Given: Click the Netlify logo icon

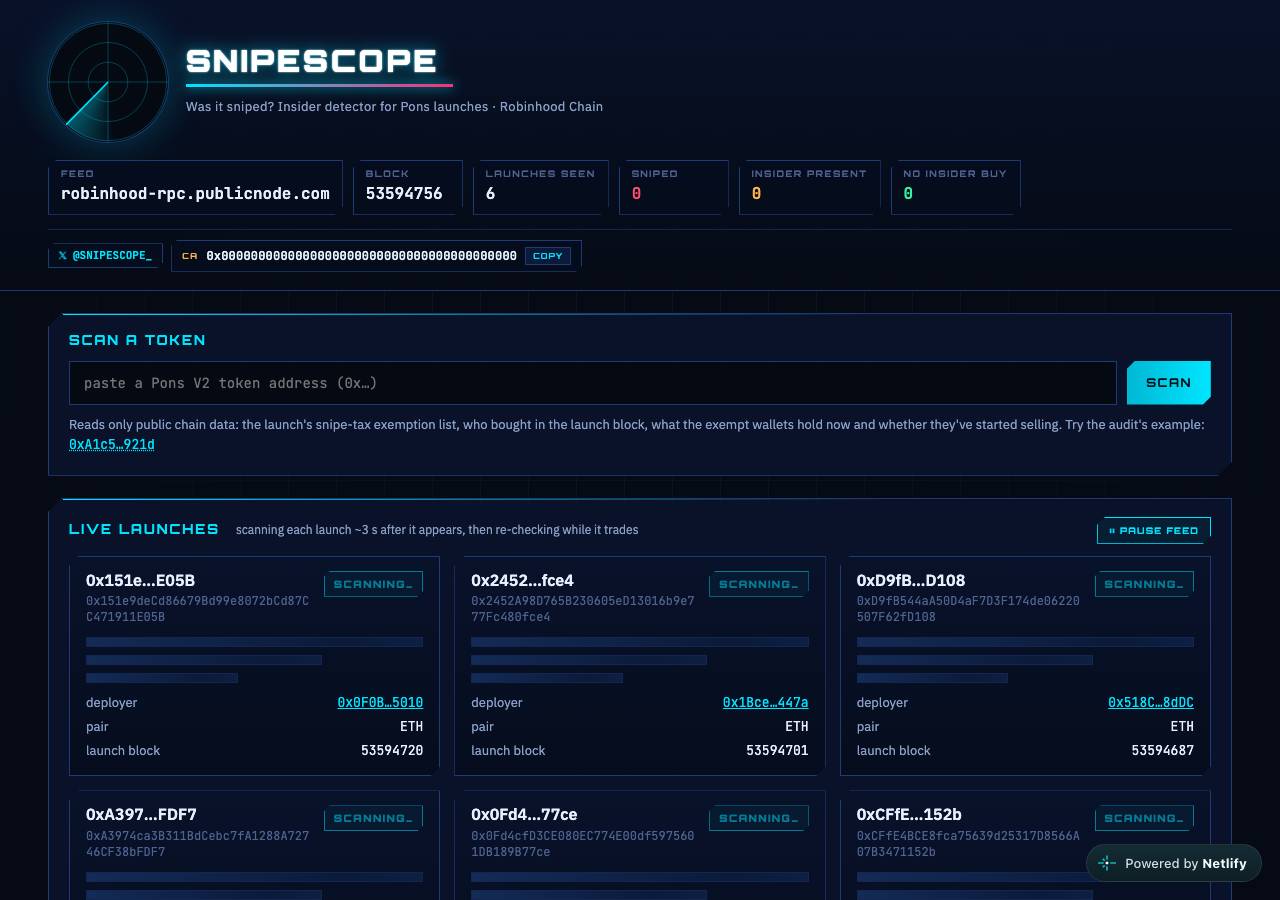Looking at the screenshot, I should [x=1107, y=863].
